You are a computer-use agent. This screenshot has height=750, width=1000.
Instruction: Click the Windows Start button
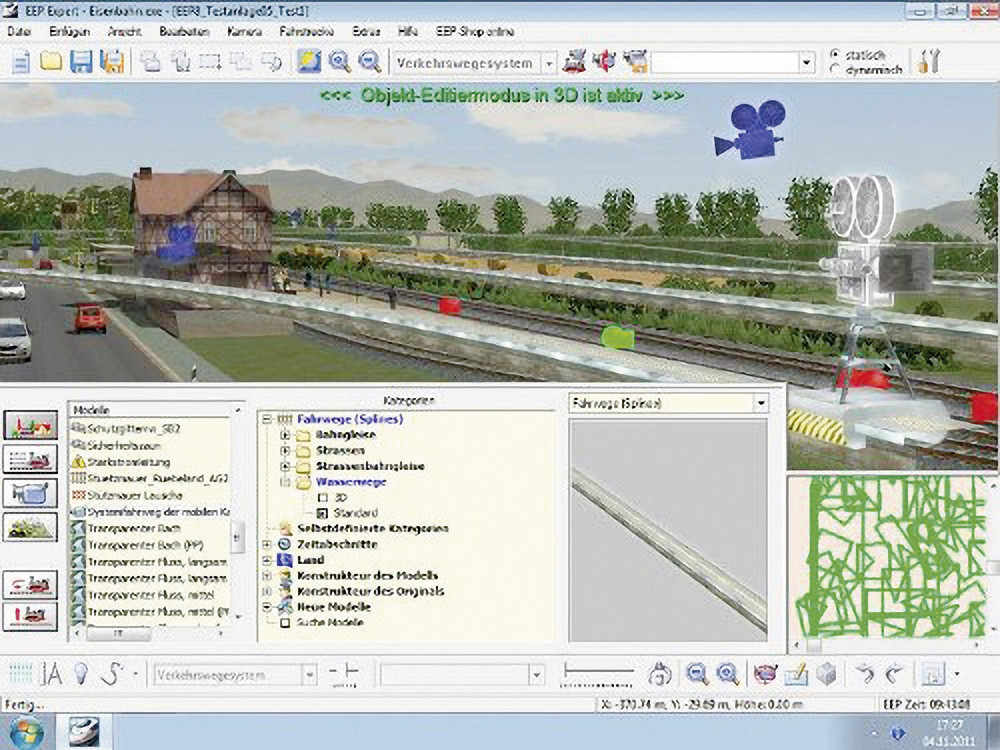pyautogui.click(x=27, y=730)
